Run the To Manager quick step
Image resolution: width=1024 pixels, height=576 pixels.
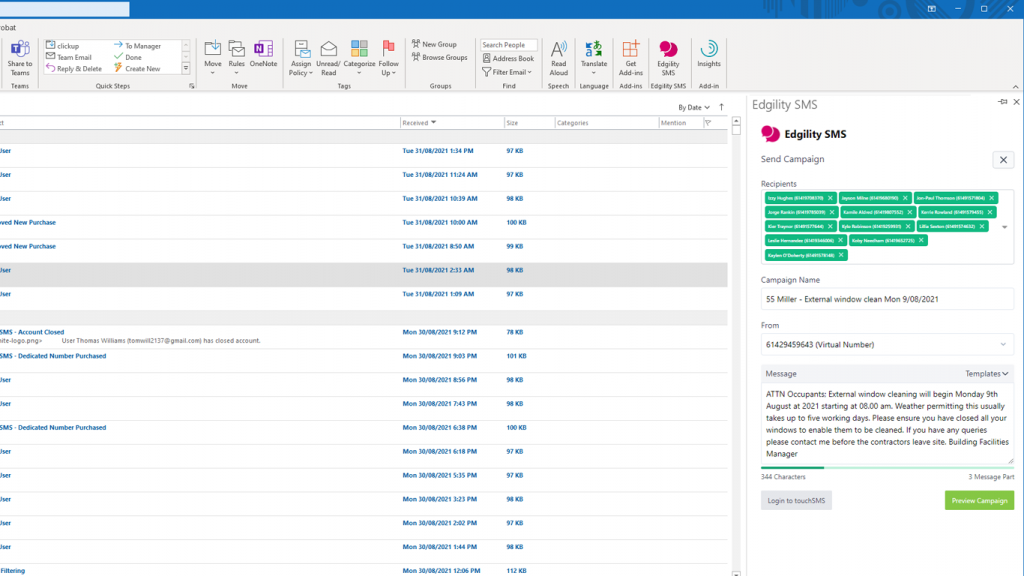137,46
